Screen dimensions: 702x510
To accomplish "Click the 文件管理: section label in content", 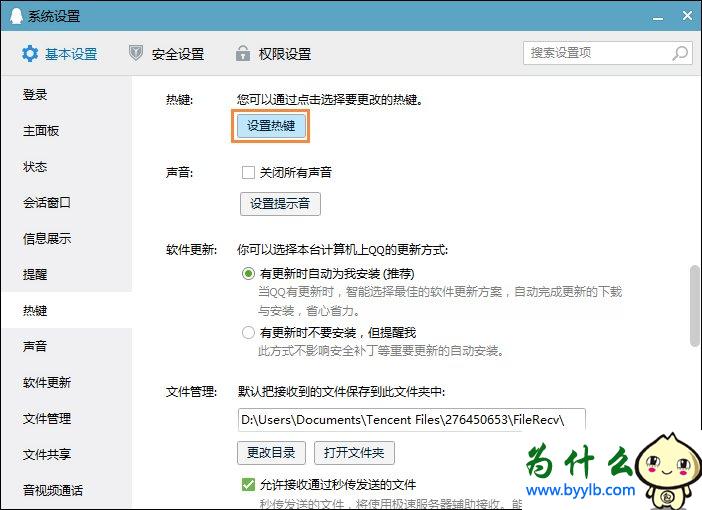I will 191,392.
